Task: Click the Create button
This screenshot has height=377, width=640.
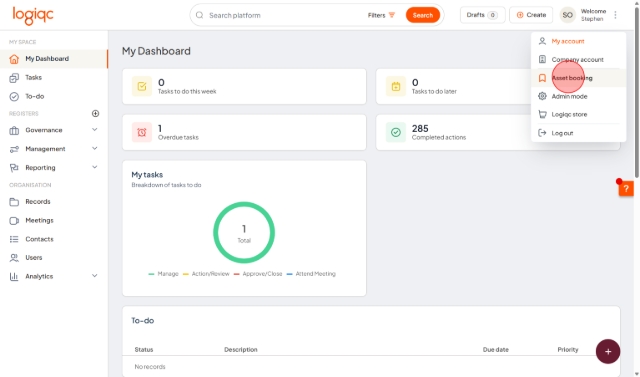Action: [x=531, y=15]
